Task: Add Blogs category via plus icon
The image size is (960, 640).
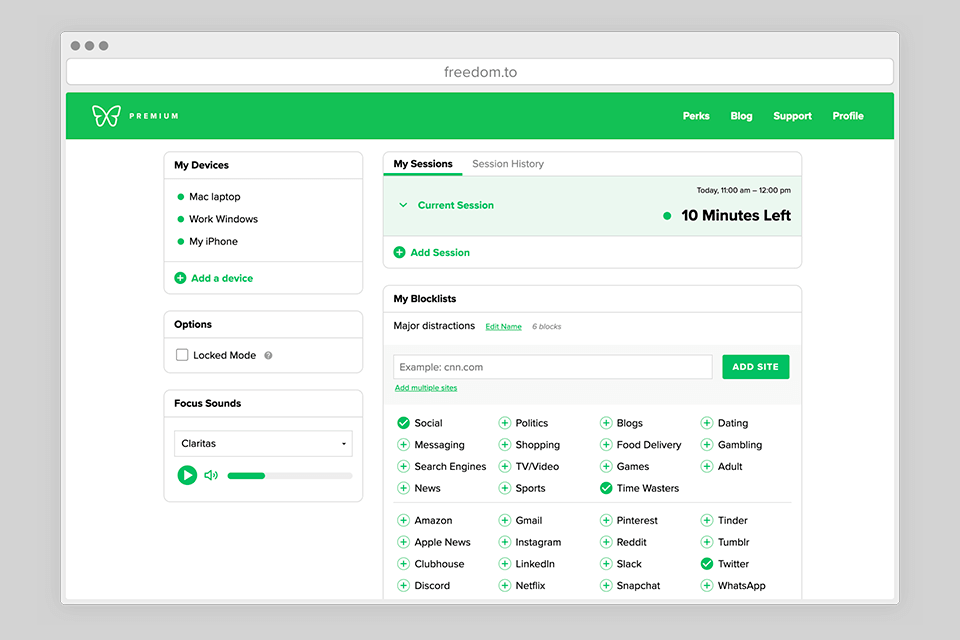Action: (606, 423)
